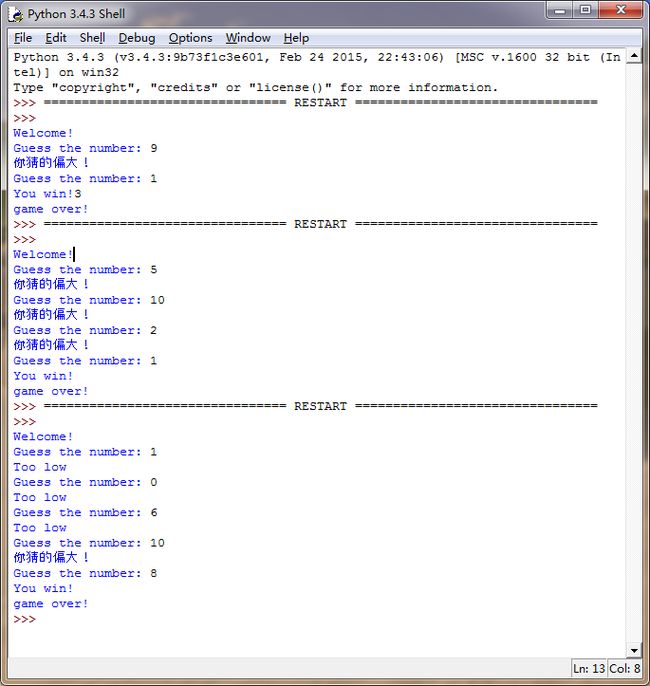650x686 pixels.
Task: Click 'Guess the number: 5' line
Action: click(85, 270)
